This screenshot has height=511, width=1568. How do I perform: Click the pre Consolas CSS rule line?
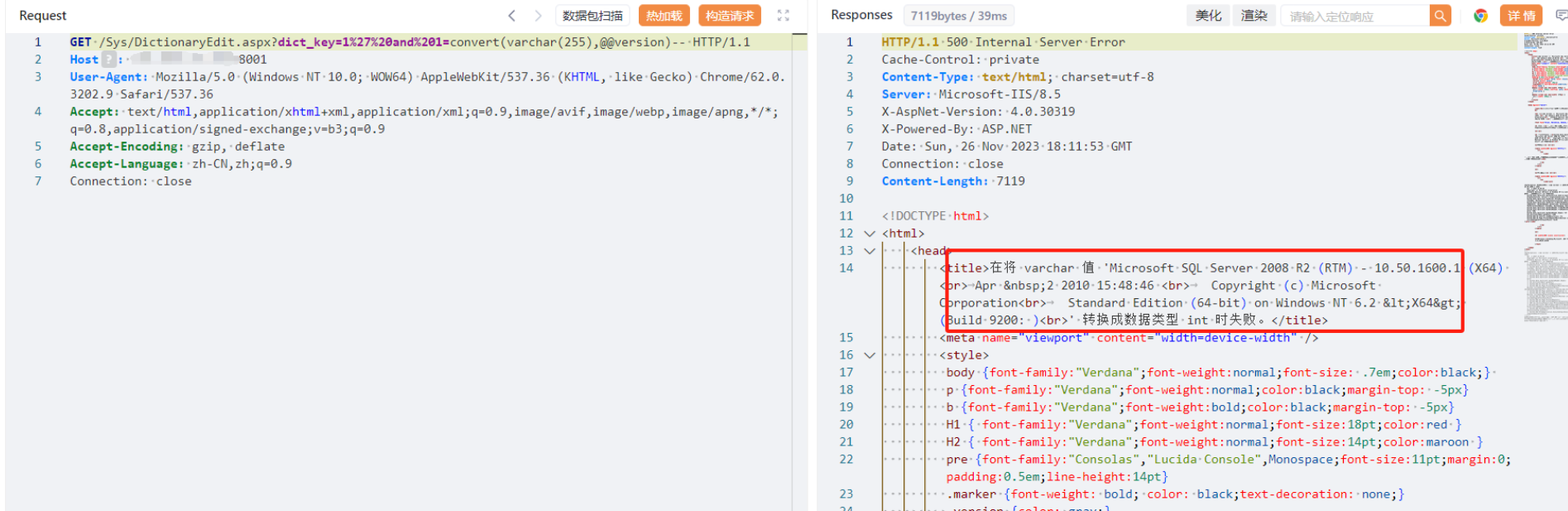[1229, 468]
